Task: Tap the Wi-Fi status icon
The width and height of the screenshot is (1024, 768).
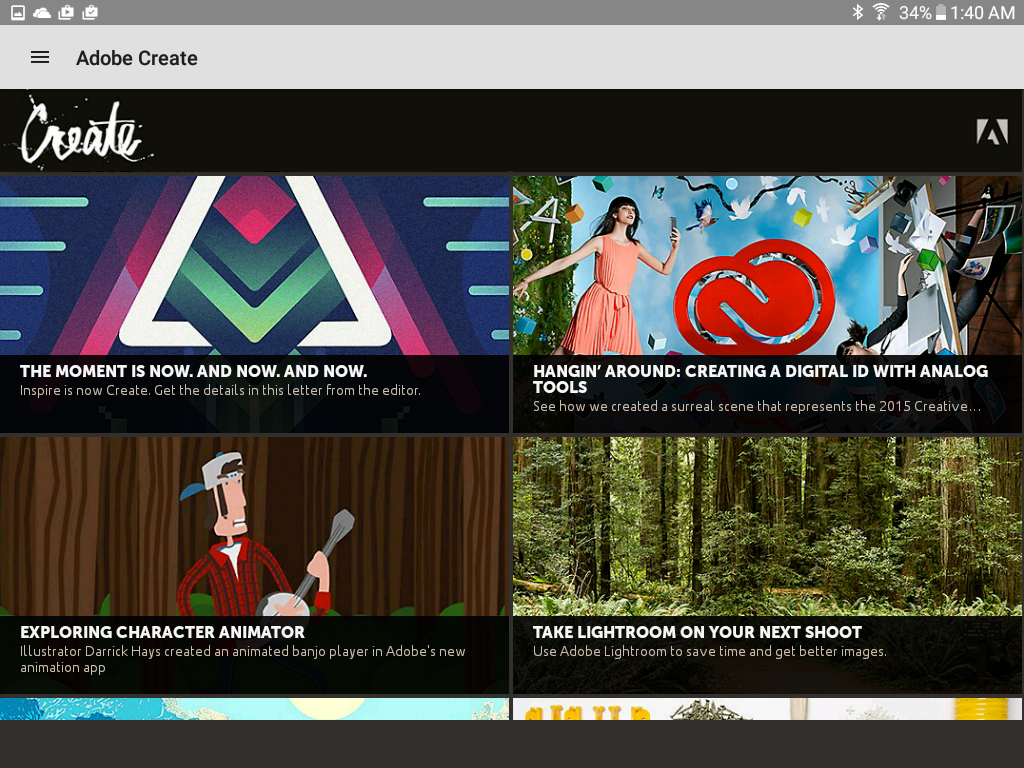Action: [880, 12]
